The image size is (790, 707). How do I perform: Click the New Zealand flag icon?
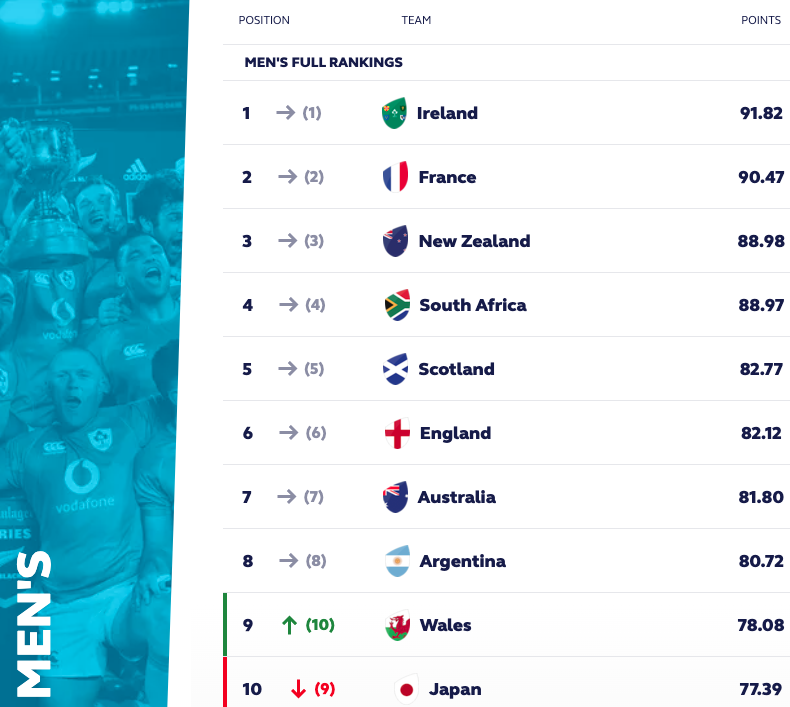tap(396, 241)
